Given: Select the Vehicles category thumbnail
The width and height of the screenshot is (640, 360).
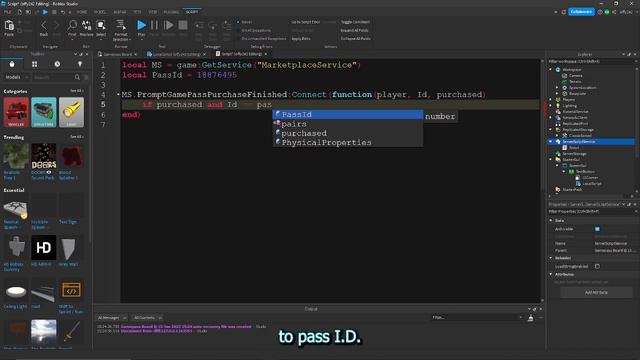Looking at the screenshot, I should [x=16, y=112].
